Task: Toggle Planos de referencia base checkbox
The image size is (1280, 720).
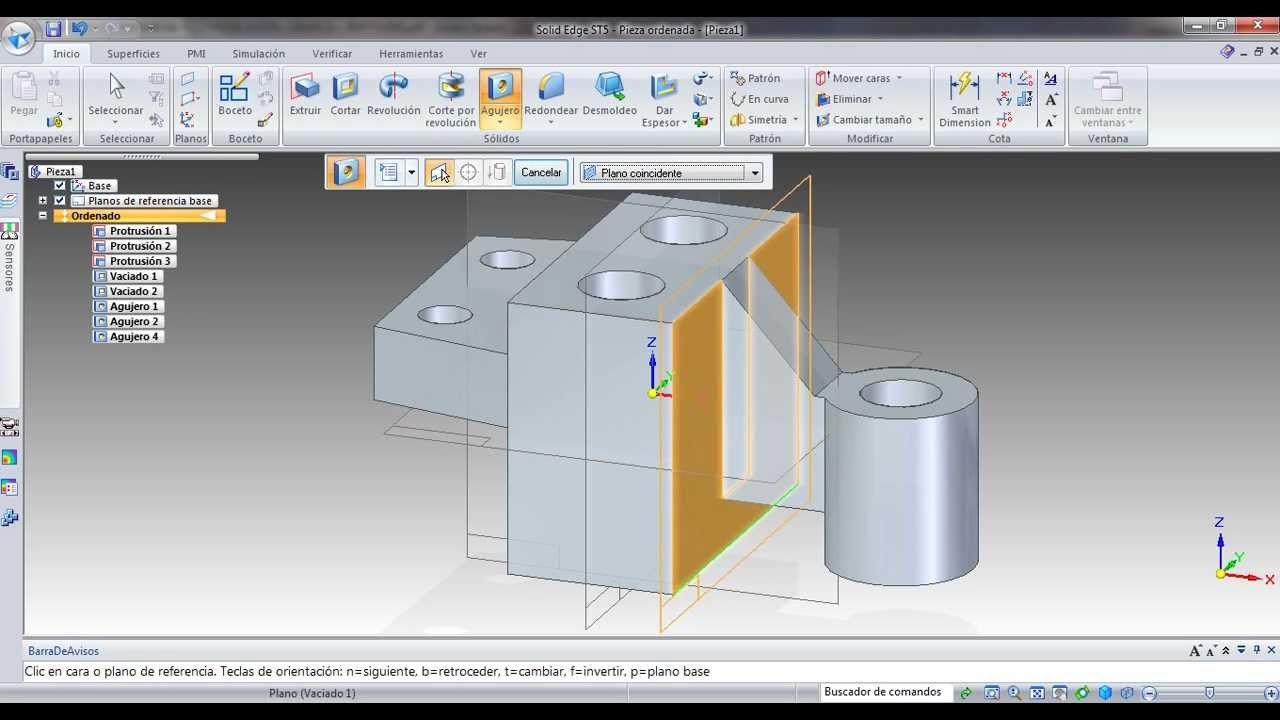Action: click(60, 201)
